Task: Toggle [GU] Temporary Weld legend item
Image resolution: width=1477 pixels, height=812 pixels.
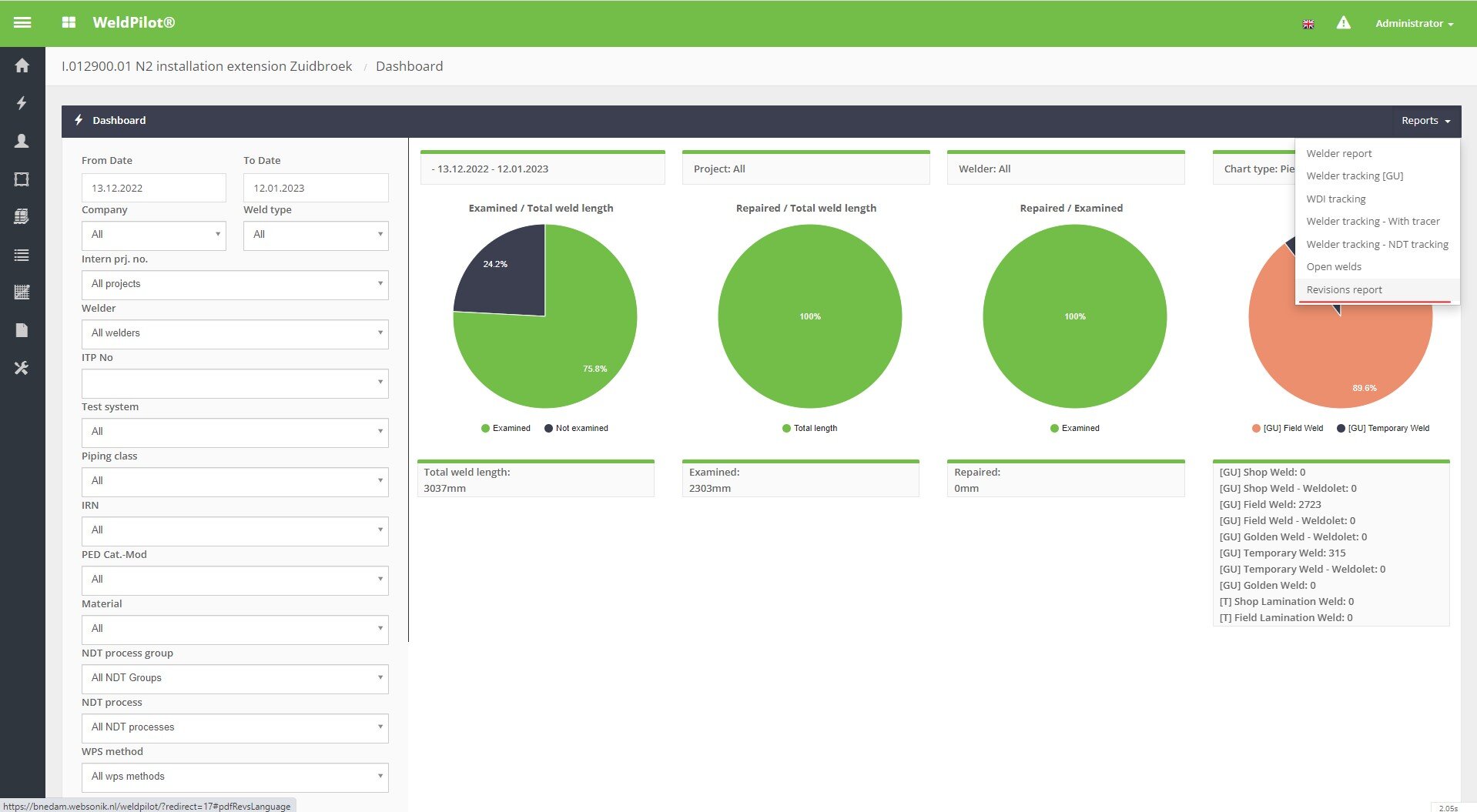Action: tap(1382, 429)
